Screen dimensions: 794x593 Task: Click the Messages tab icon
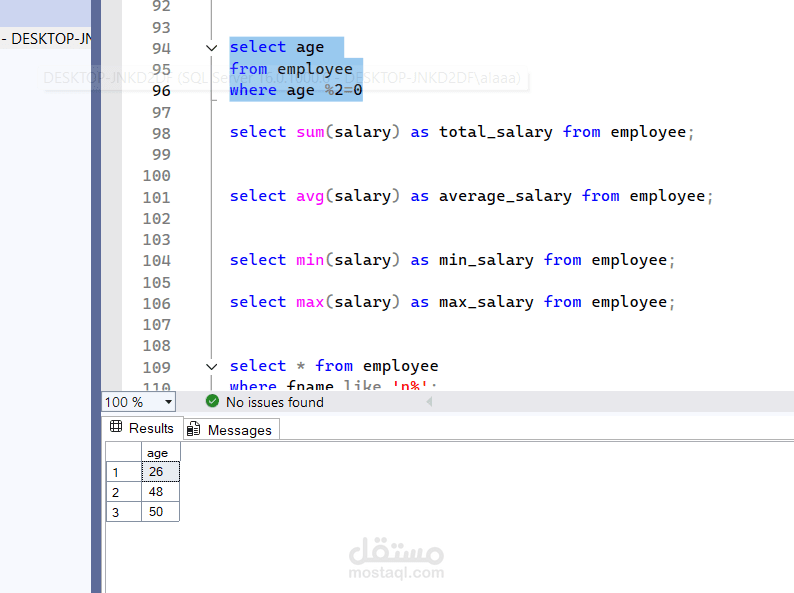coord(194,430)
